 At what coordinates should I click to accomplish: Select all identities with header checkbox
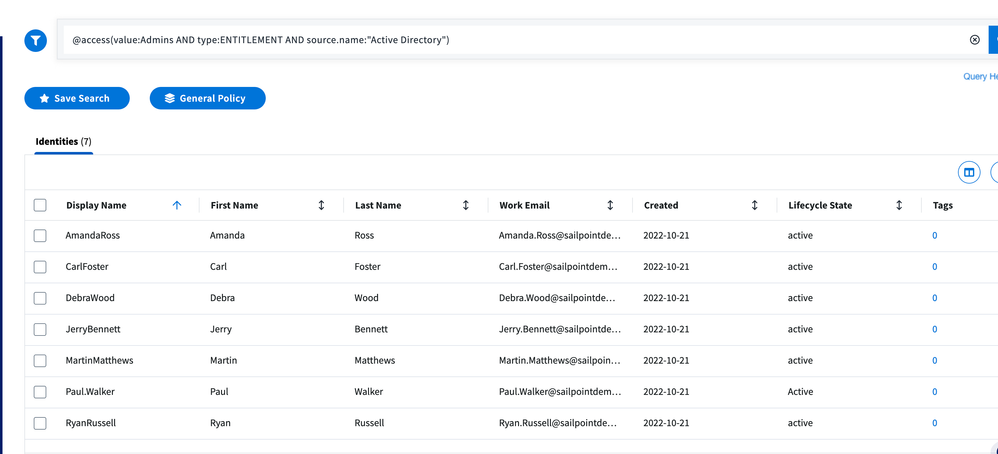[x=40, y=205]
